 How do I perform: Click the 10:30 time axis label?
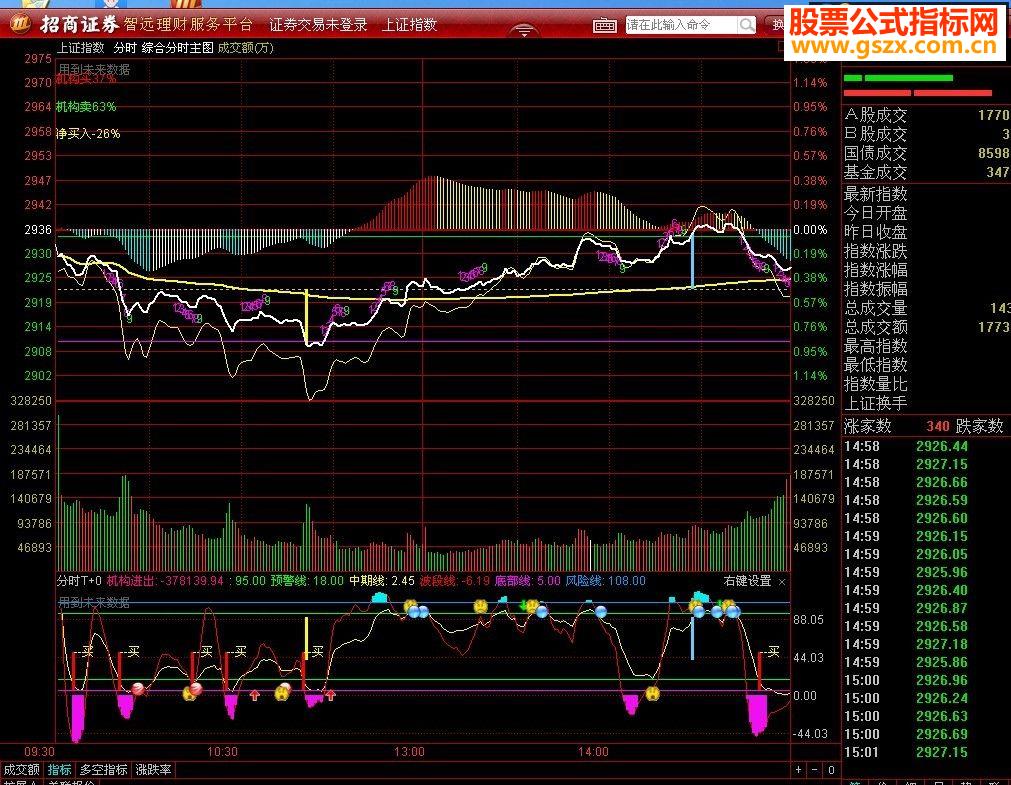click(222, 752)
